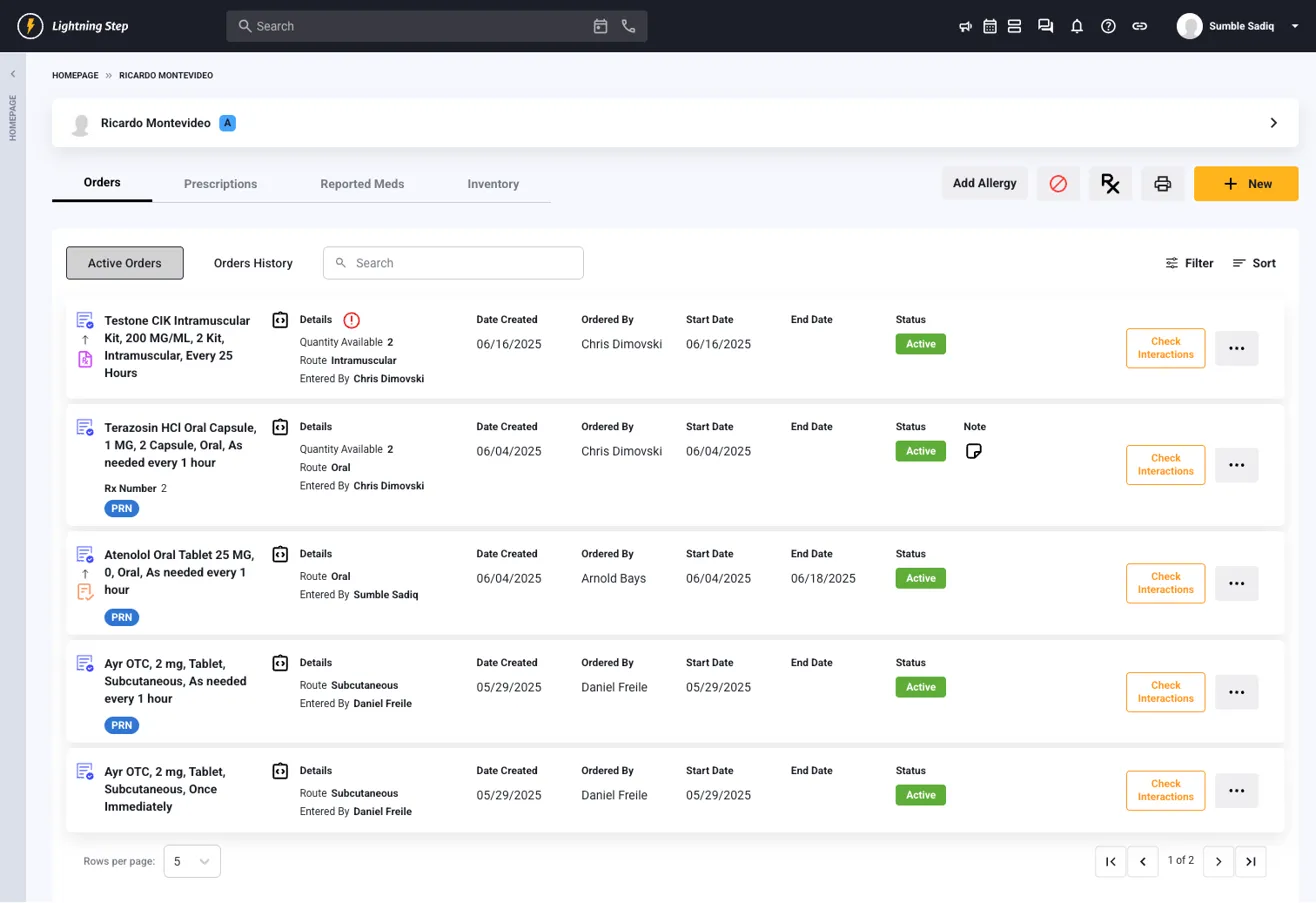The image size is (1316, 903).
Task: Open user menu arrow beside Sumble Sadiq
Action: tap(1296, 26)
